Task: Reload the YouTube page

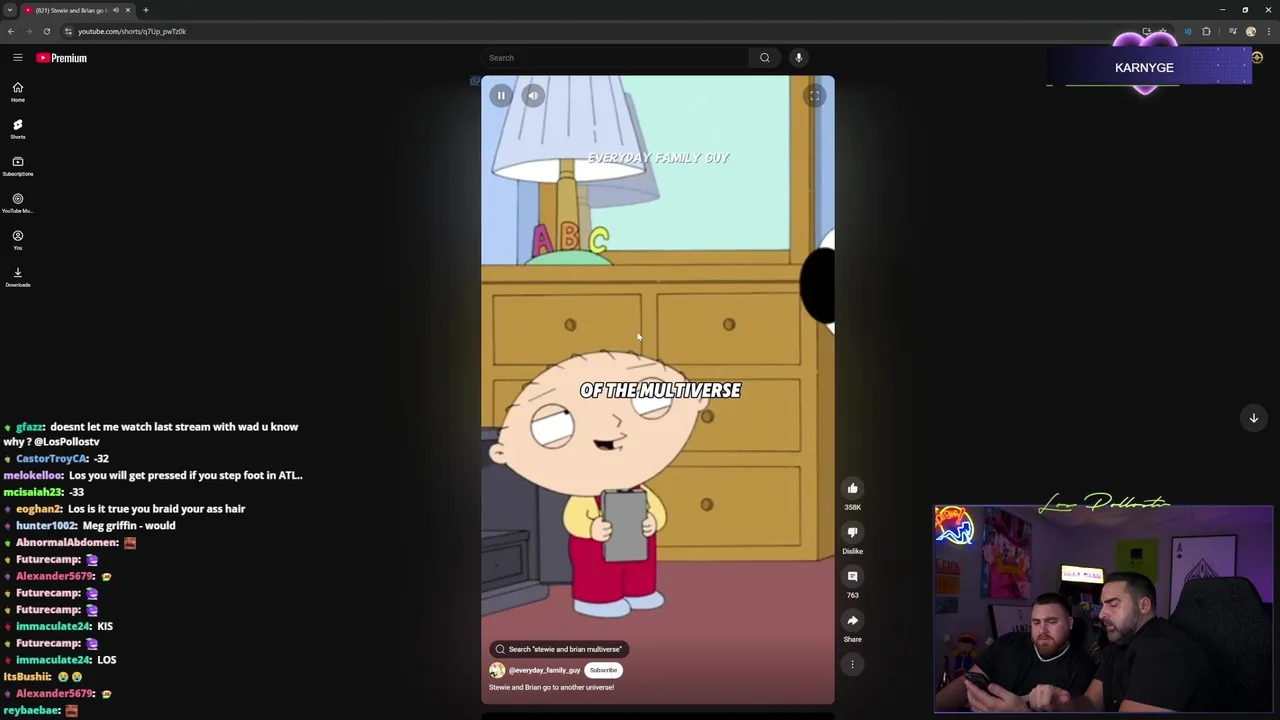Action: tap(47, 31)
